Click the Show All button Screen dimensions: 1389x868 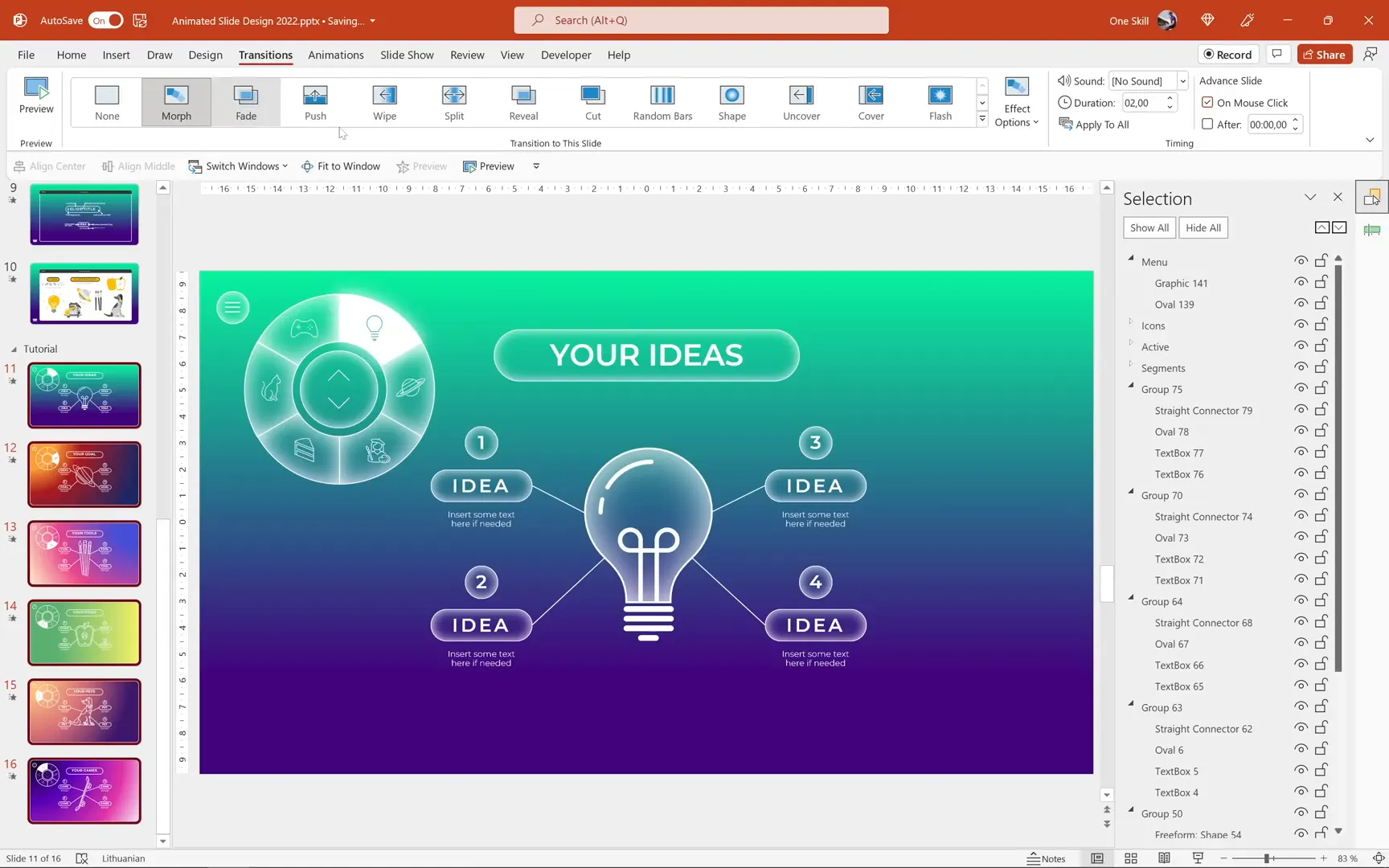(x=1149, y=227)
